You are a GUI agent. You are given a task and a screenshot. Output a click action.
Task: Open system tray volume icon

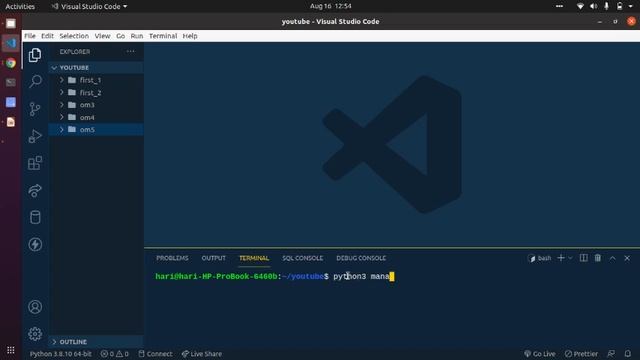point(593,6)
